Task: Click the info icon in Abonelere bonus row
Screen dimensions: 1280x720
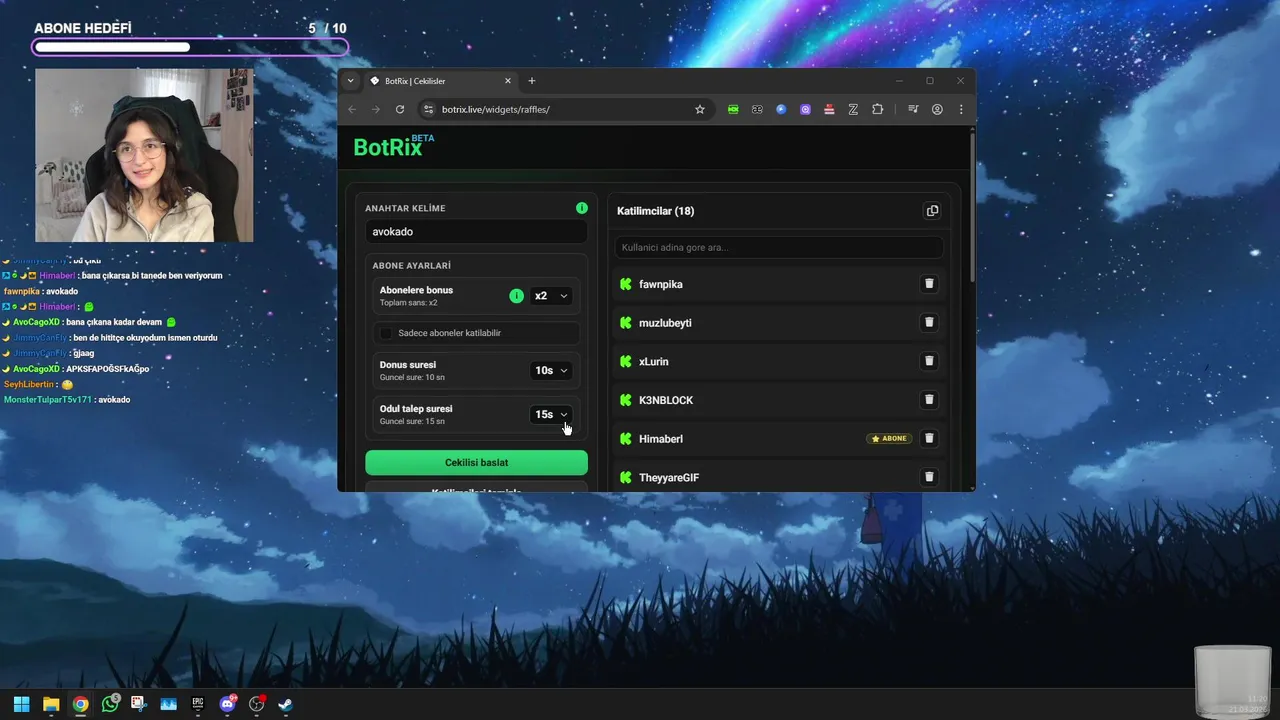Action: pyautogui.click(x=516, y=296)
